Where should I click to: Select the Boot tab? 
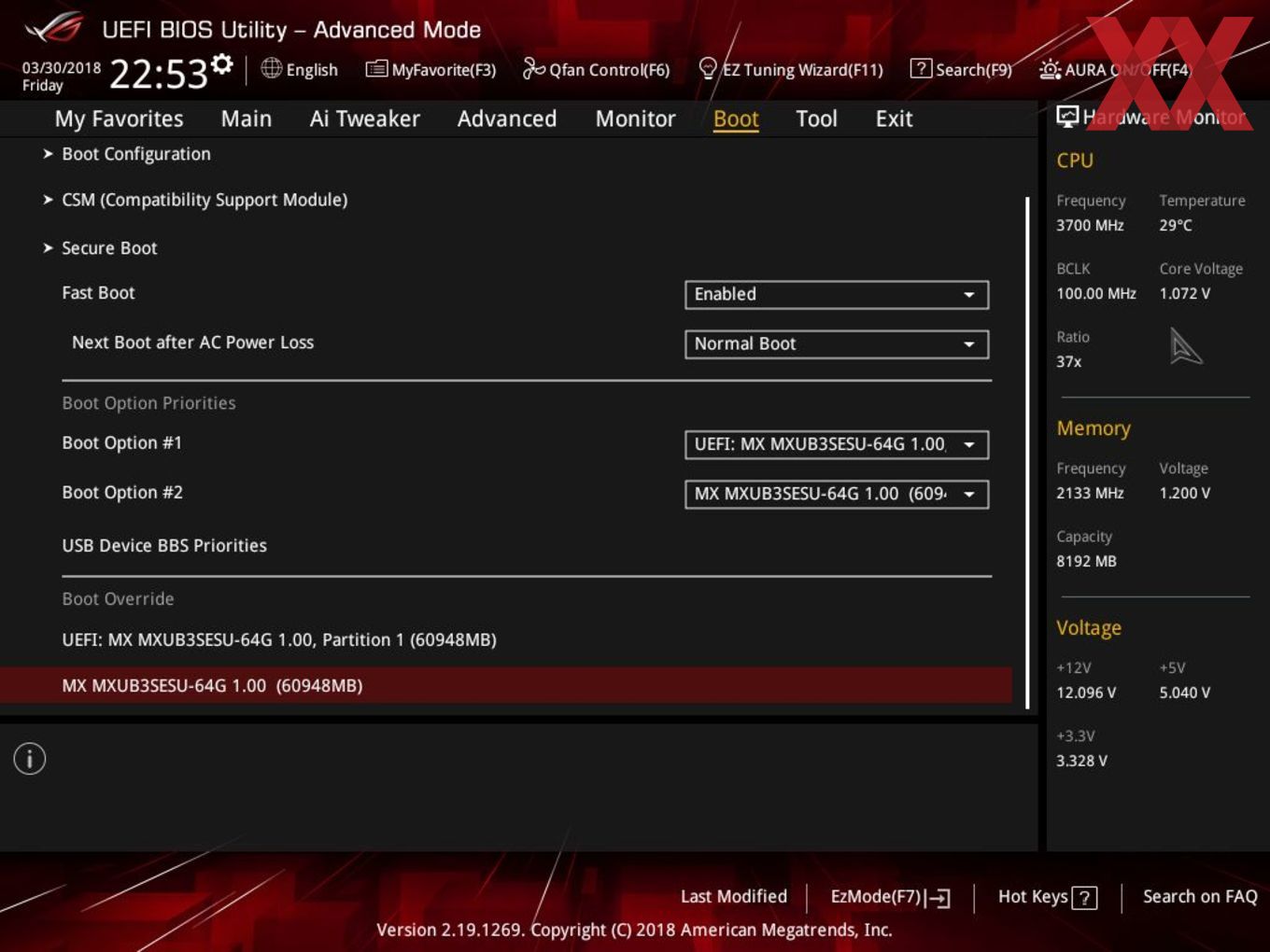736,119
